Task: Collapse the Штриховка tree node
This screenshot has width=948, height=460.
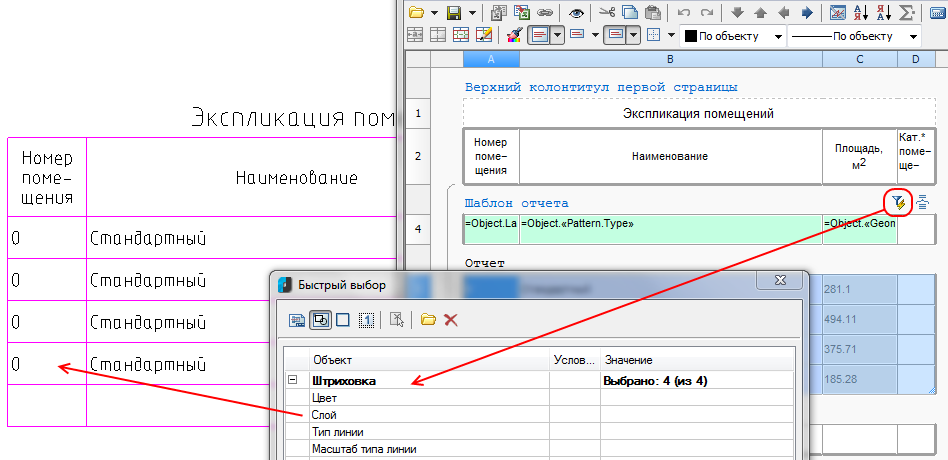Action: click(x=293, y=380)
